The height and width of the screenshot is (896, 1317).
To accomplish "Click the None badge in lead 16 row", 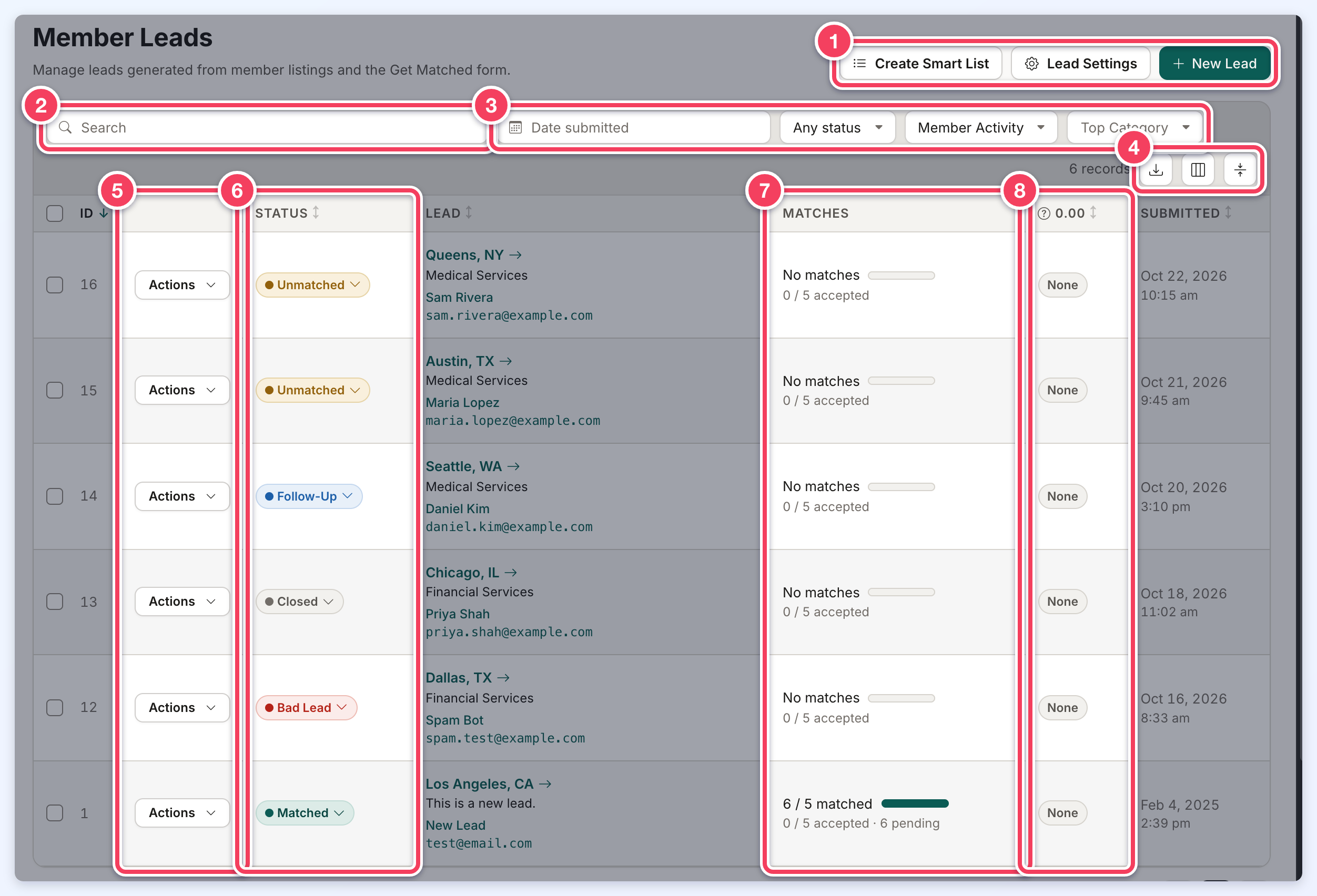I will point(1062,285).
